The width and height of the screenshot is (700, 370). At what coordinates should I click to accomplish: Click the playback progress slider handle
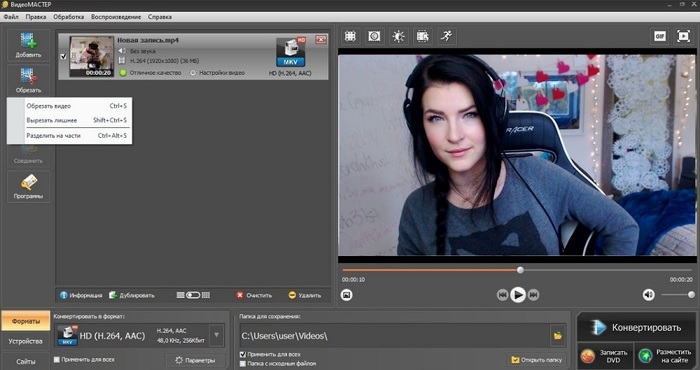pos(520,270)
